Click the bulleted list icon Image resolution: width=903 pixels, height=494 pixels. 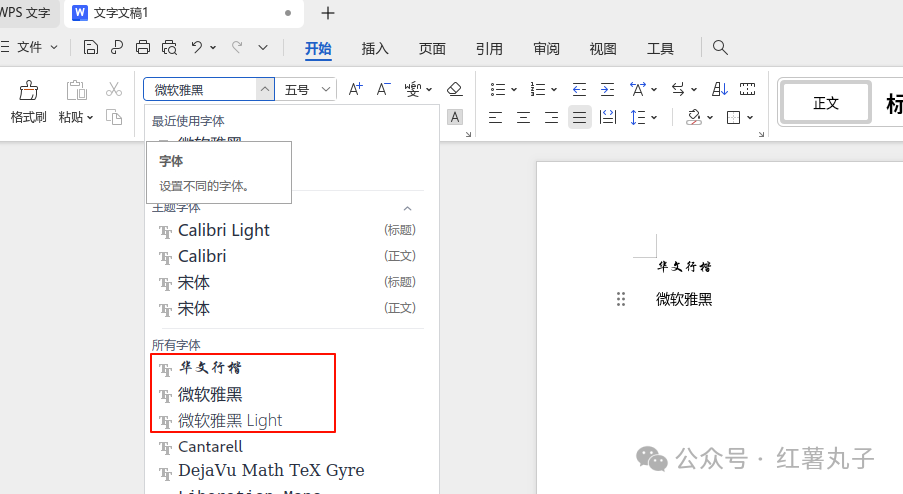pos(498,89)
